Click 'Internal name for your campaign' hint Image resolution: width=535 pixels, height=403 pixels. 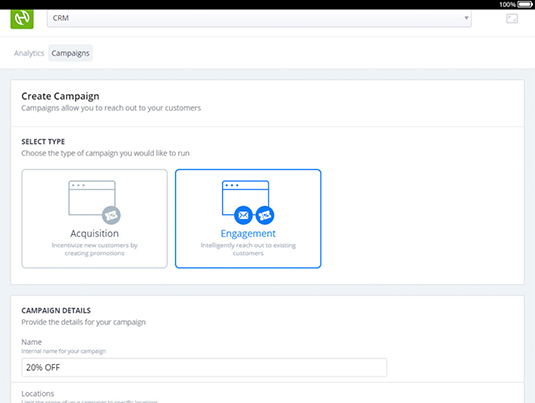point(63,351)
